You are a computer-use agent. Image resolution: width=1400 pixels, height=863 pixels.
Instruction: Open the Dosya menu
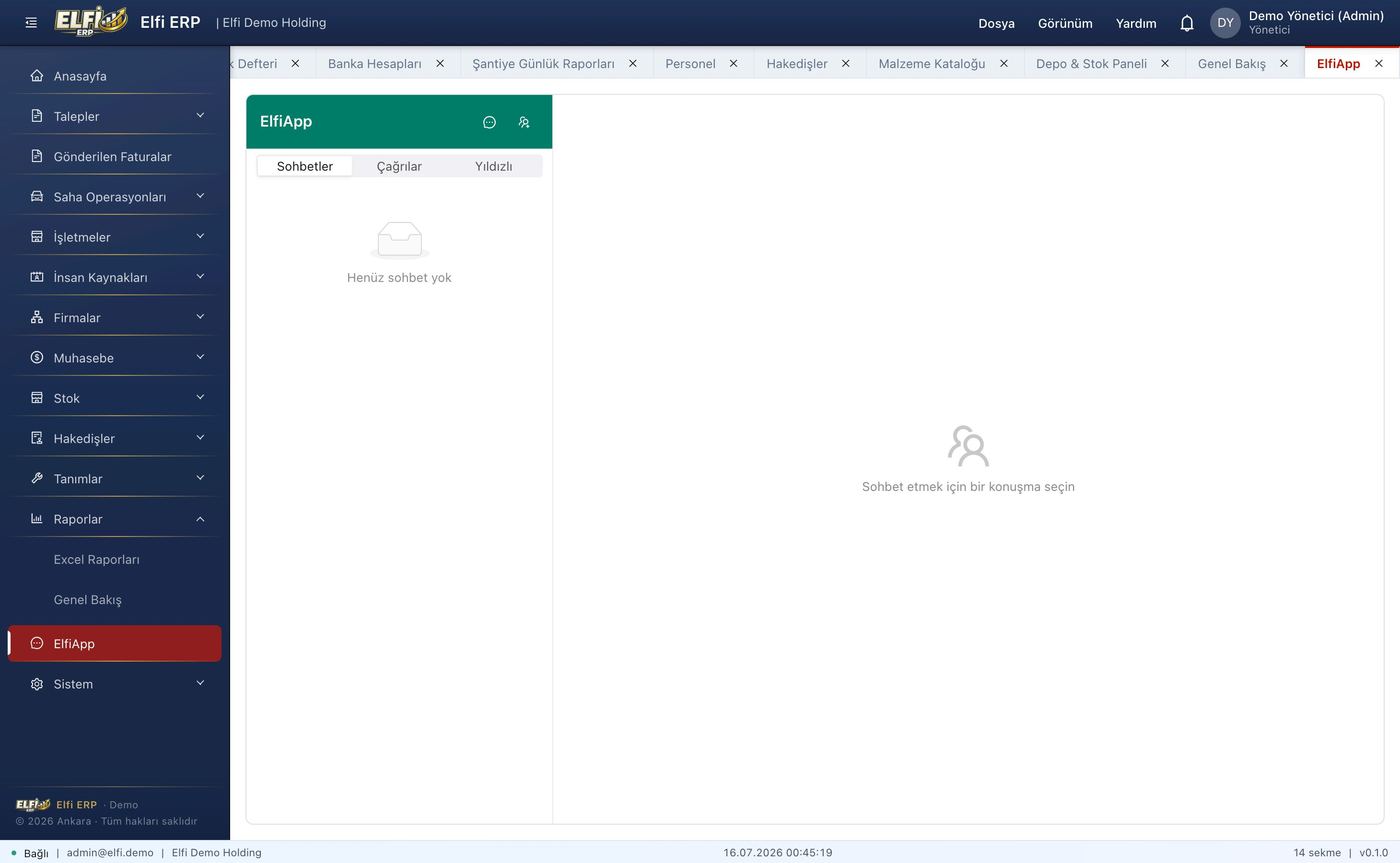pos(996,23)
